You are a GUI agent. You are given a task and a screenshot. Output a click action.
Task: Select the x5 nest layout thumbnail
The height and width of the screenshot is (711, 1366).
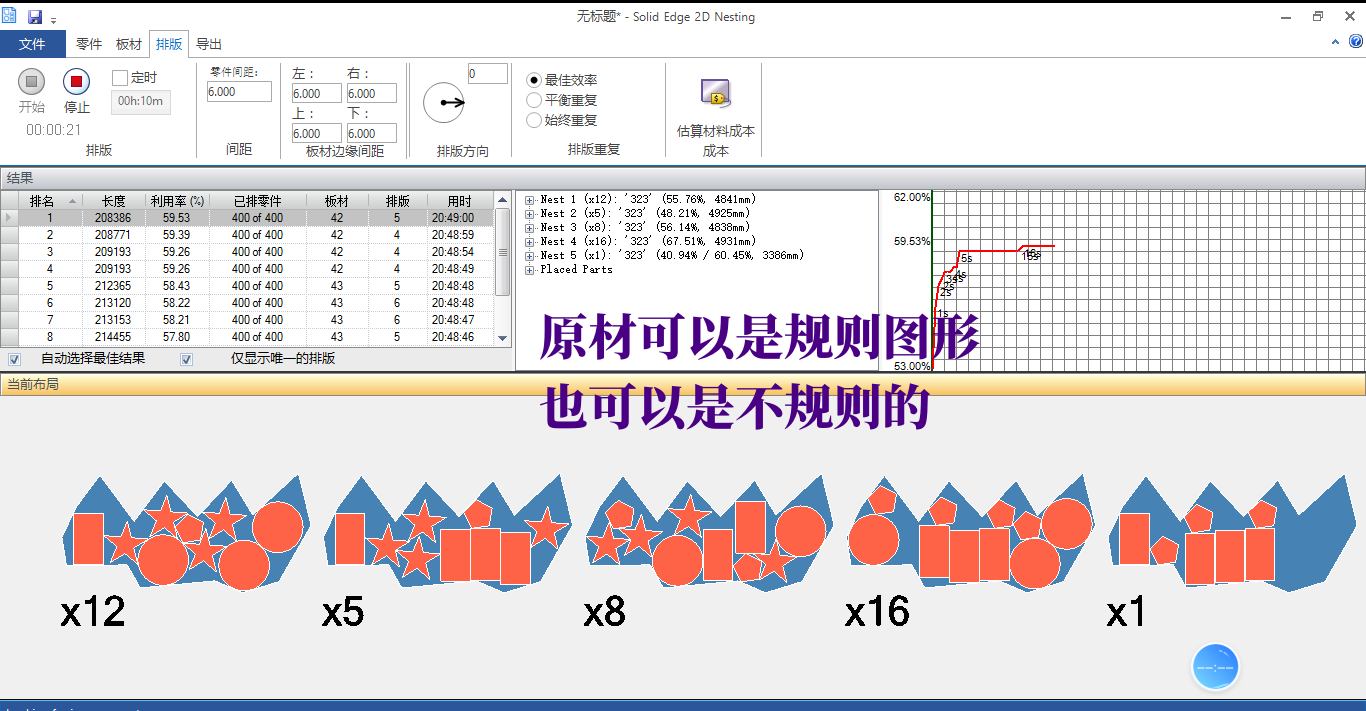(x=447, y=533)
